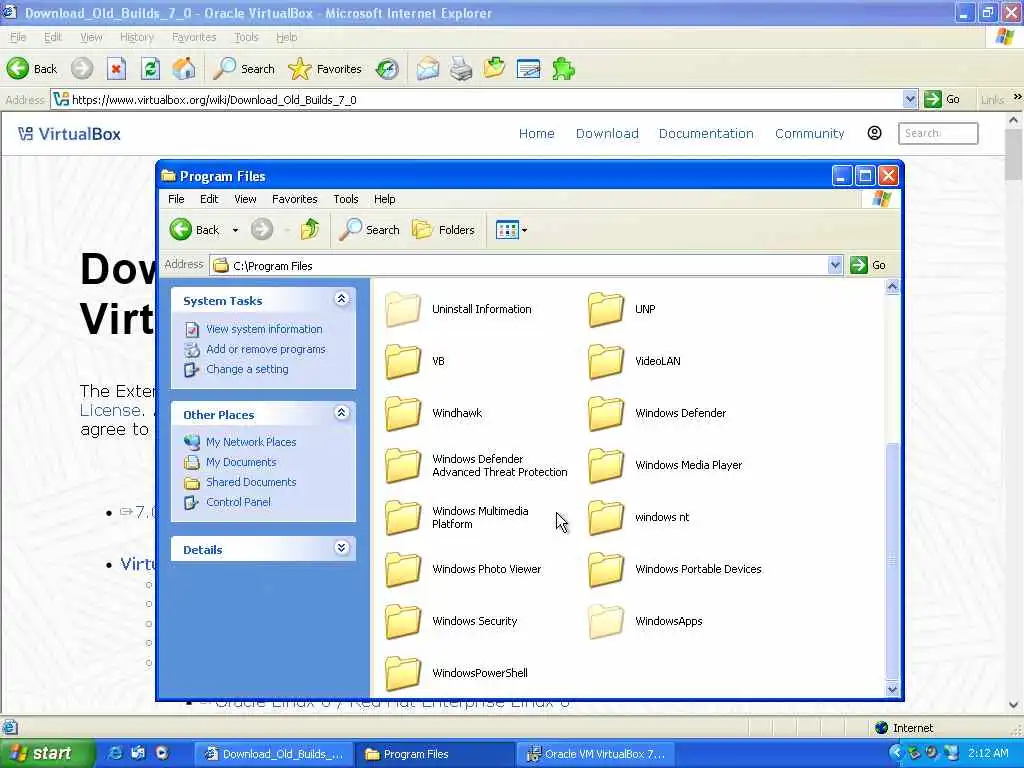
Task: Open View menu in Program Files window
Action: [x=245, y=199]
